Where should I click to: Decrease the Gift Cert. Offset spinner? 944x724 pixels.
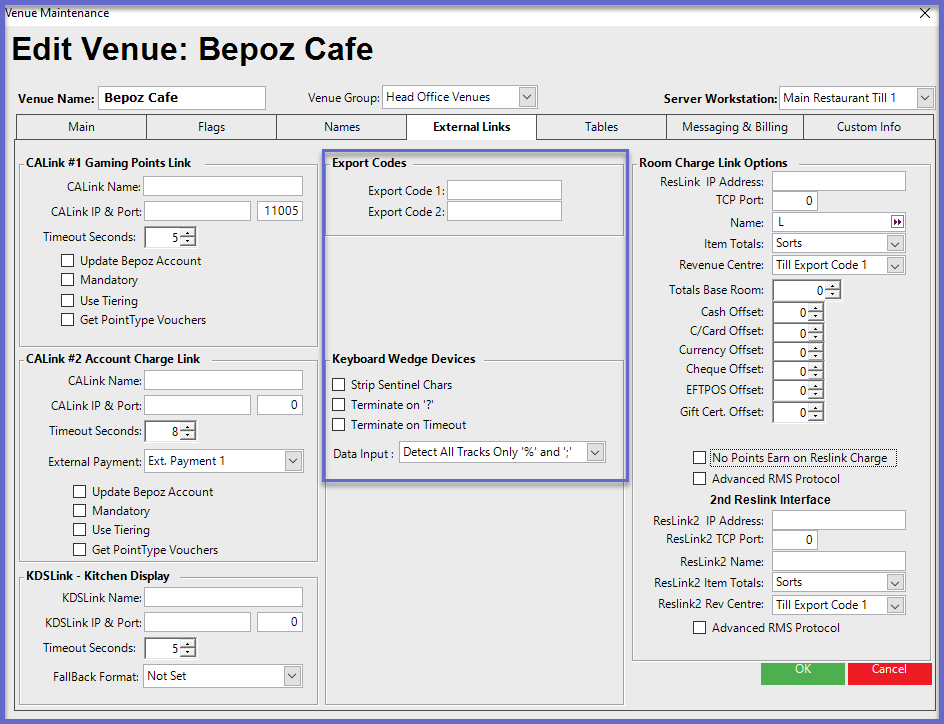(x=816, y=416)
